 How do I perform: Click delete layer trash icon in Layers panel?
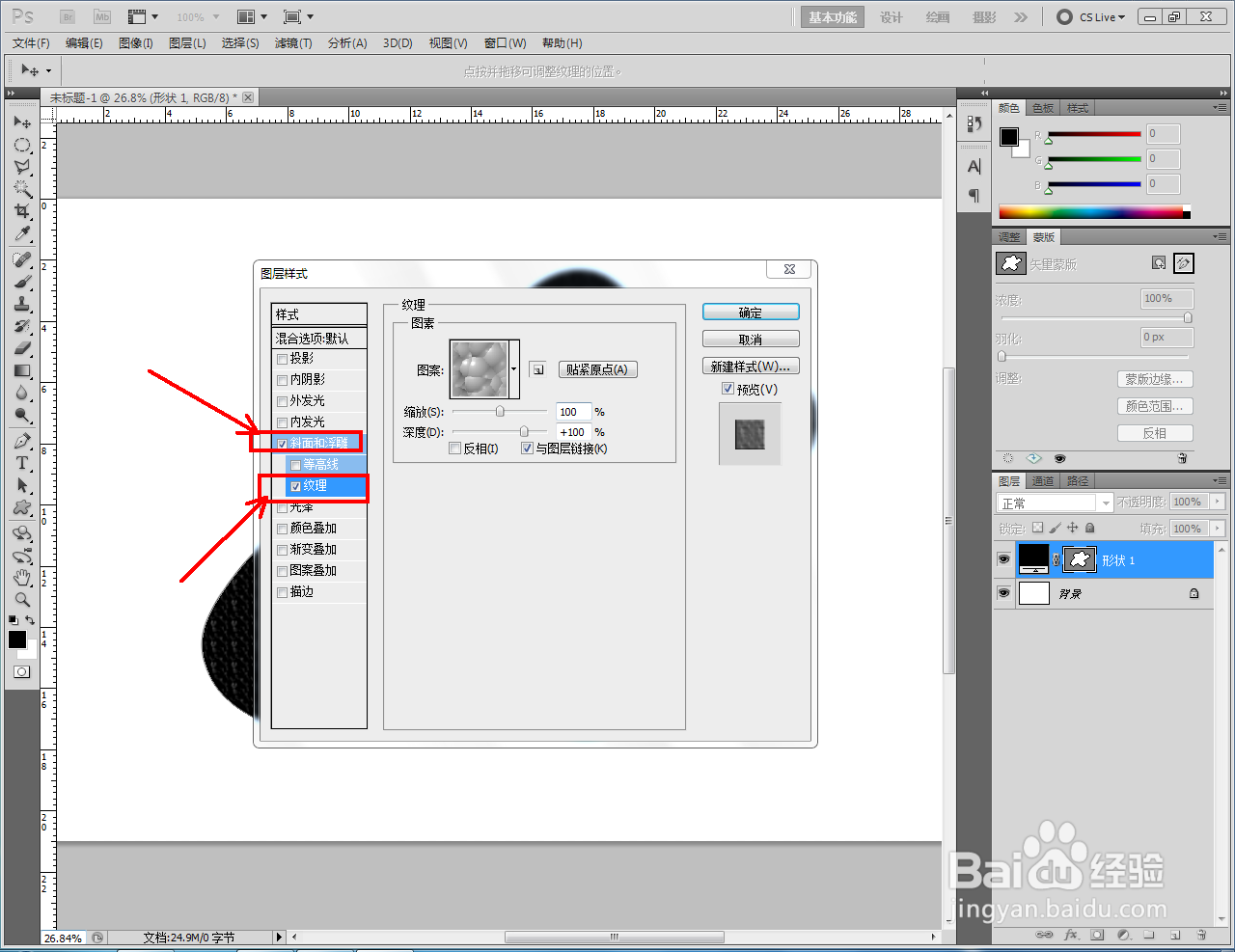tap(1201, 935)
